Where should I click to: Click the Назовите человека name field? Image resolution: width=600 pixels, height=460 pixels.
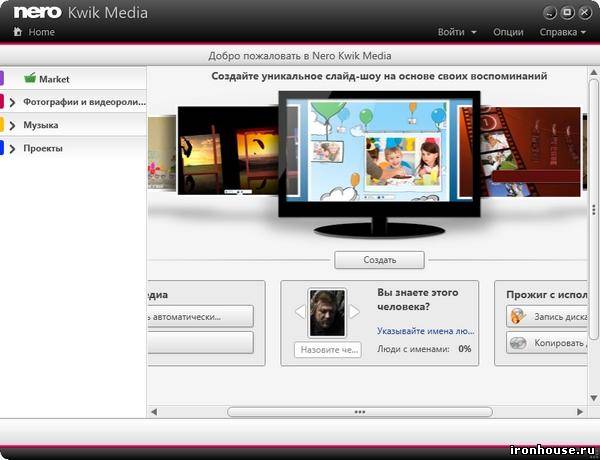click(x=328, y=349)
